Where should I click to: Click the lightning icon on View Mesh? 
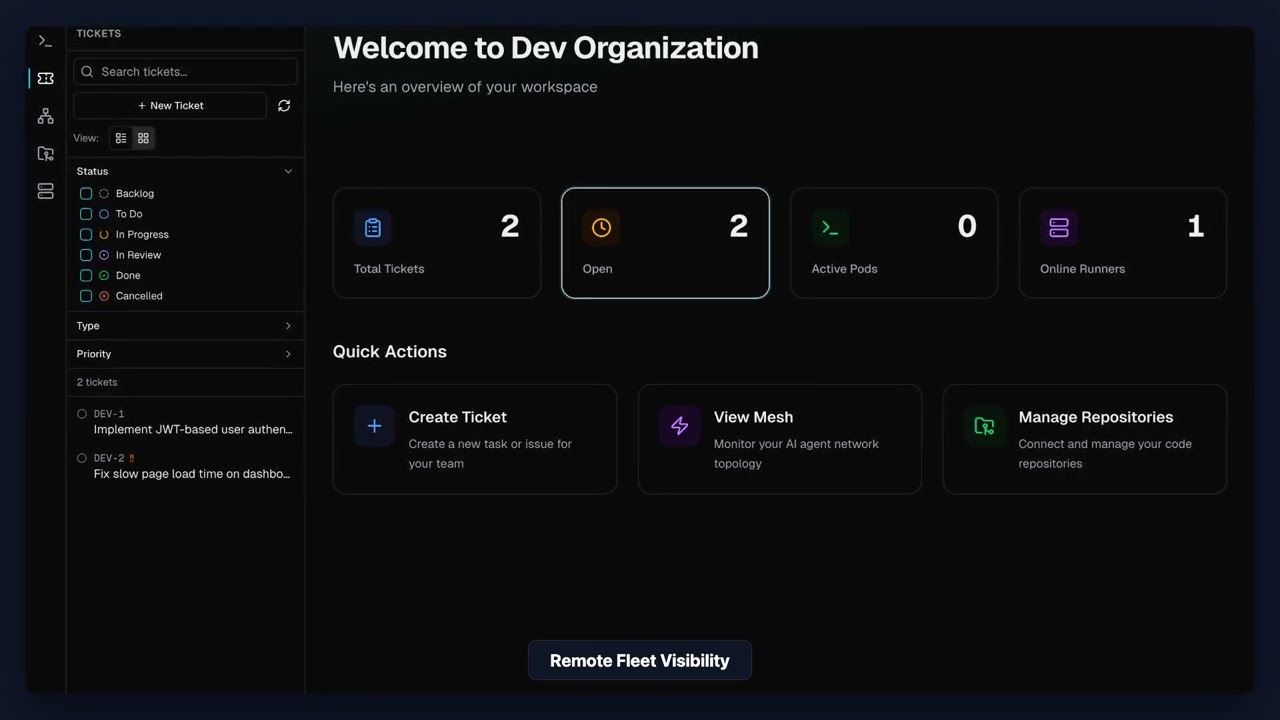679,426
